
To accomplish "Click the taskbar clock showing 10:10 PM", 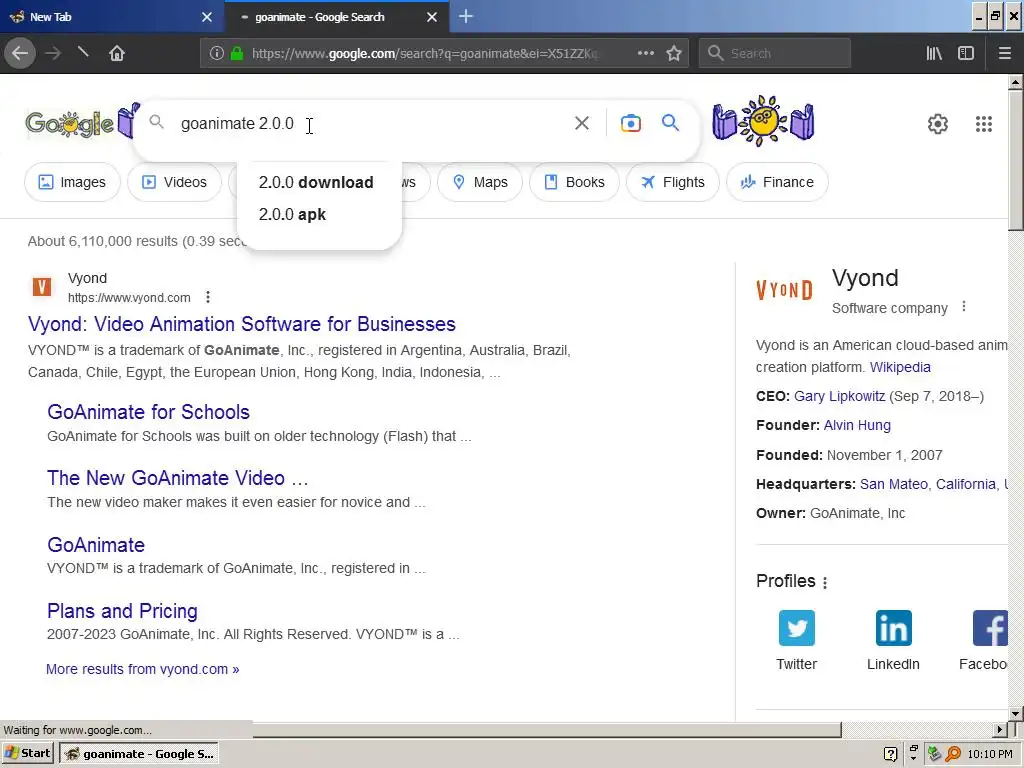I will 990,754.
